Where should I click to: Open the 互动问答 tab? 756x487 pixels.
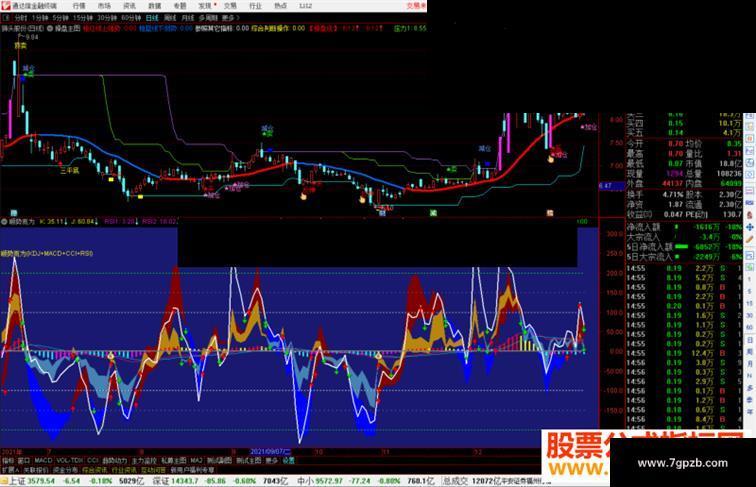(x=153, y=470)
